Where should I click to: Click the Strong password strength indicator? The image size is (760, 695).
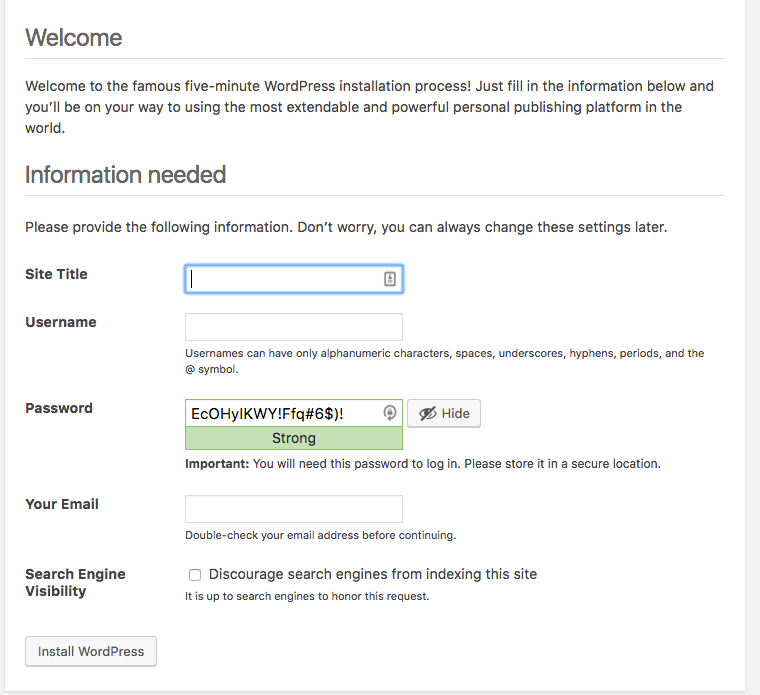294,438
